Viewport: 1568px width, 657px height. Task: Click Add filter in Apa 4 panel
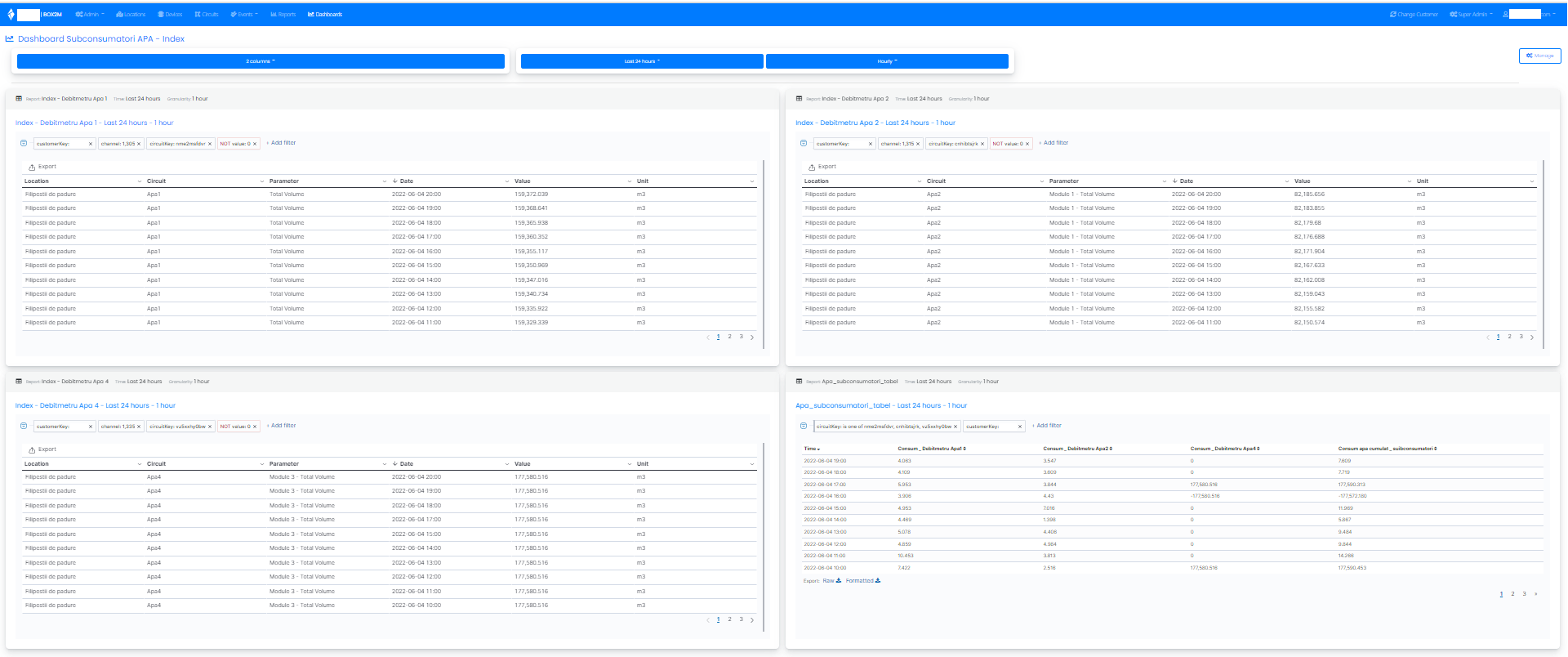(282, 426)
